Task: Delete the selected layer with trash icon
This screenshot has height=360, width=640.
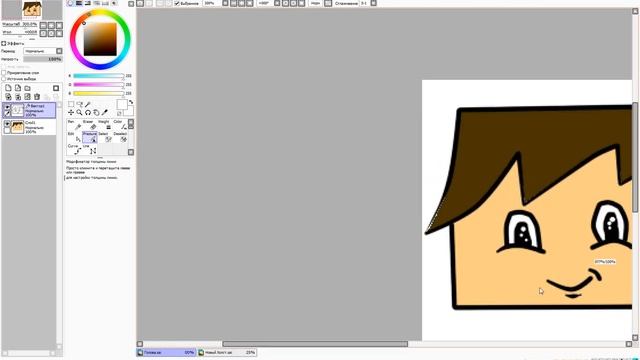Action: [37, 97]
